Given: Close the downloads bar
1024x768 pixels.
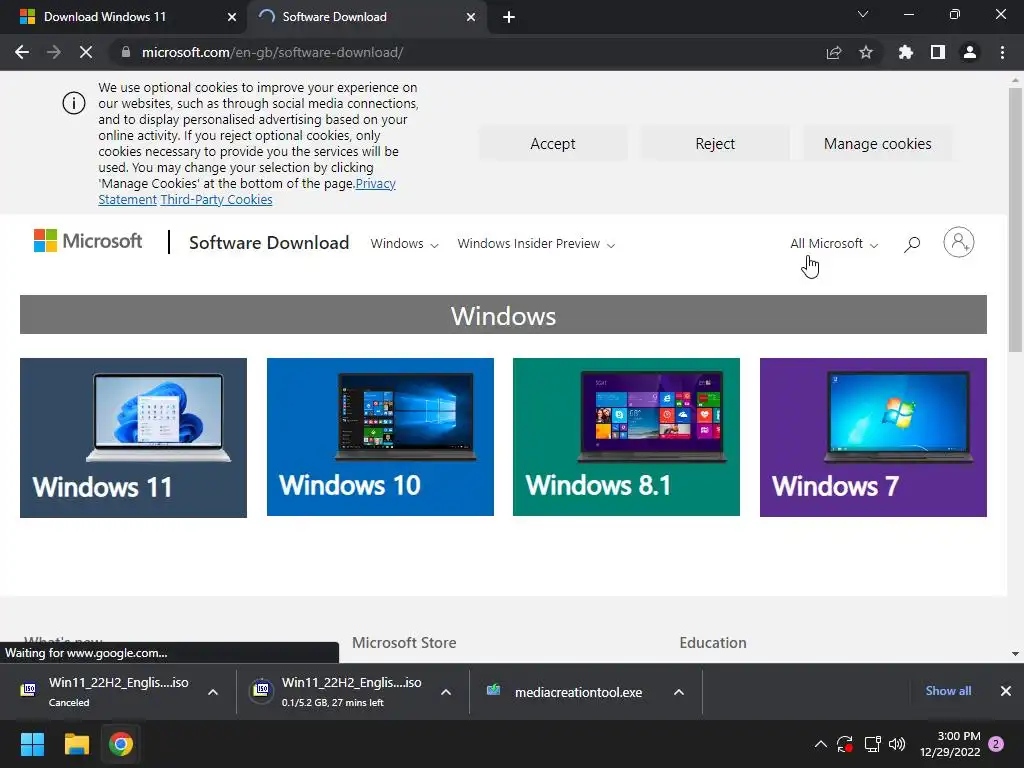Looking at the screenshot, I should [x=1006, y=691].
